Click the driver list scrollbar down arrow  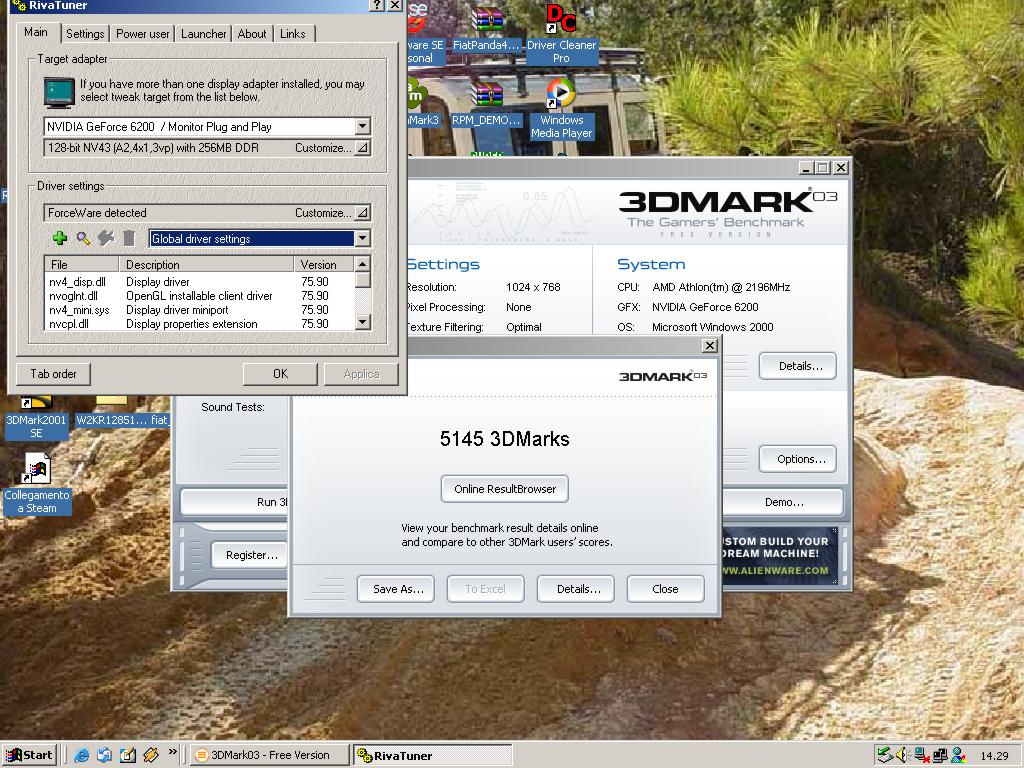362,322
